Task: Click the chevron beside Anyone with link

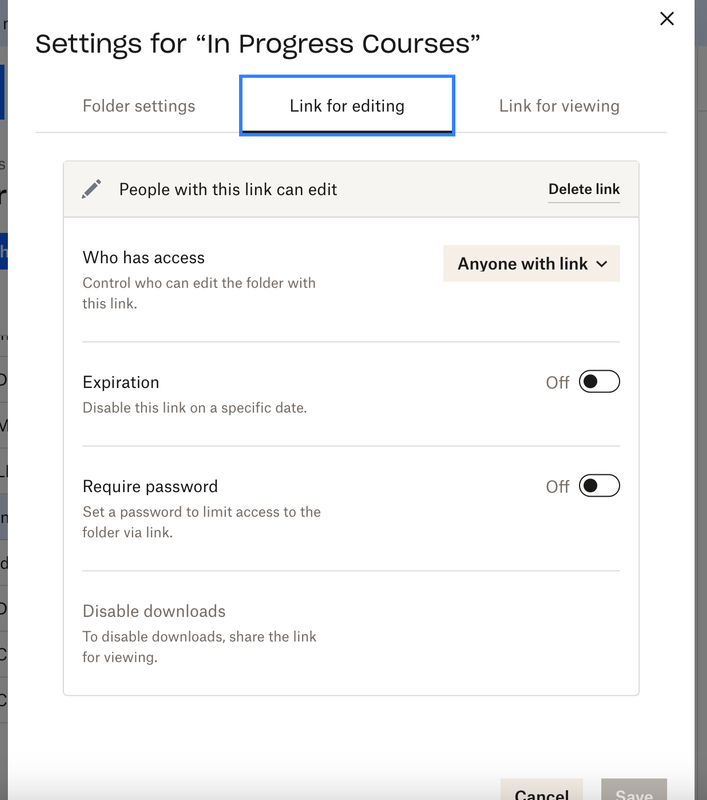Action: [602, 264]
